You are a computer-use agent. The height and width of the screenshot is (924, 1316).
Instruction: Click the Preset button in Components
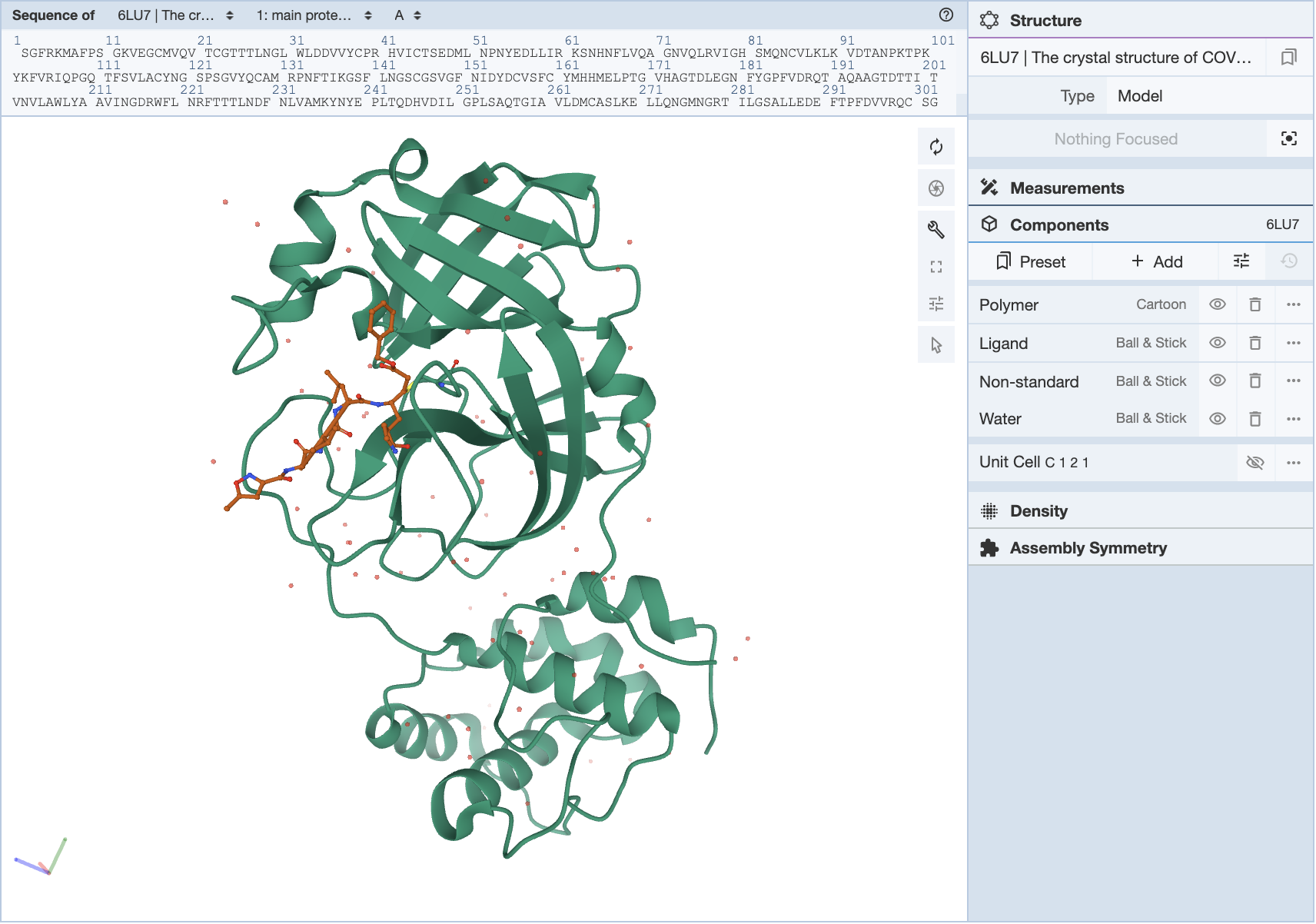tap(1030, 261)
